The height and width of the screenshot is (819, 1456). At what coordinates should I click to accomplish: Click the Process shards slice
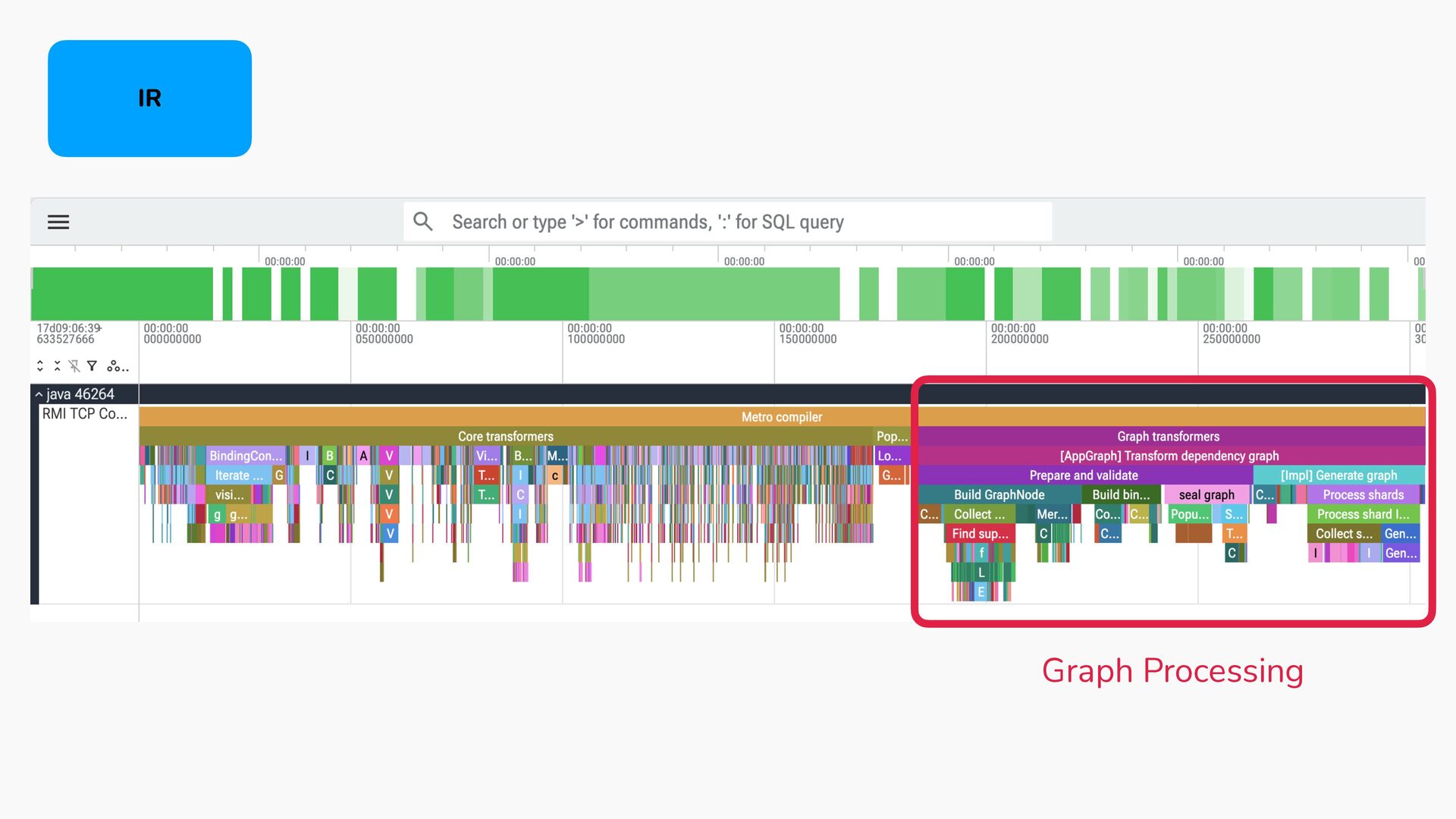click(1363, 494)
